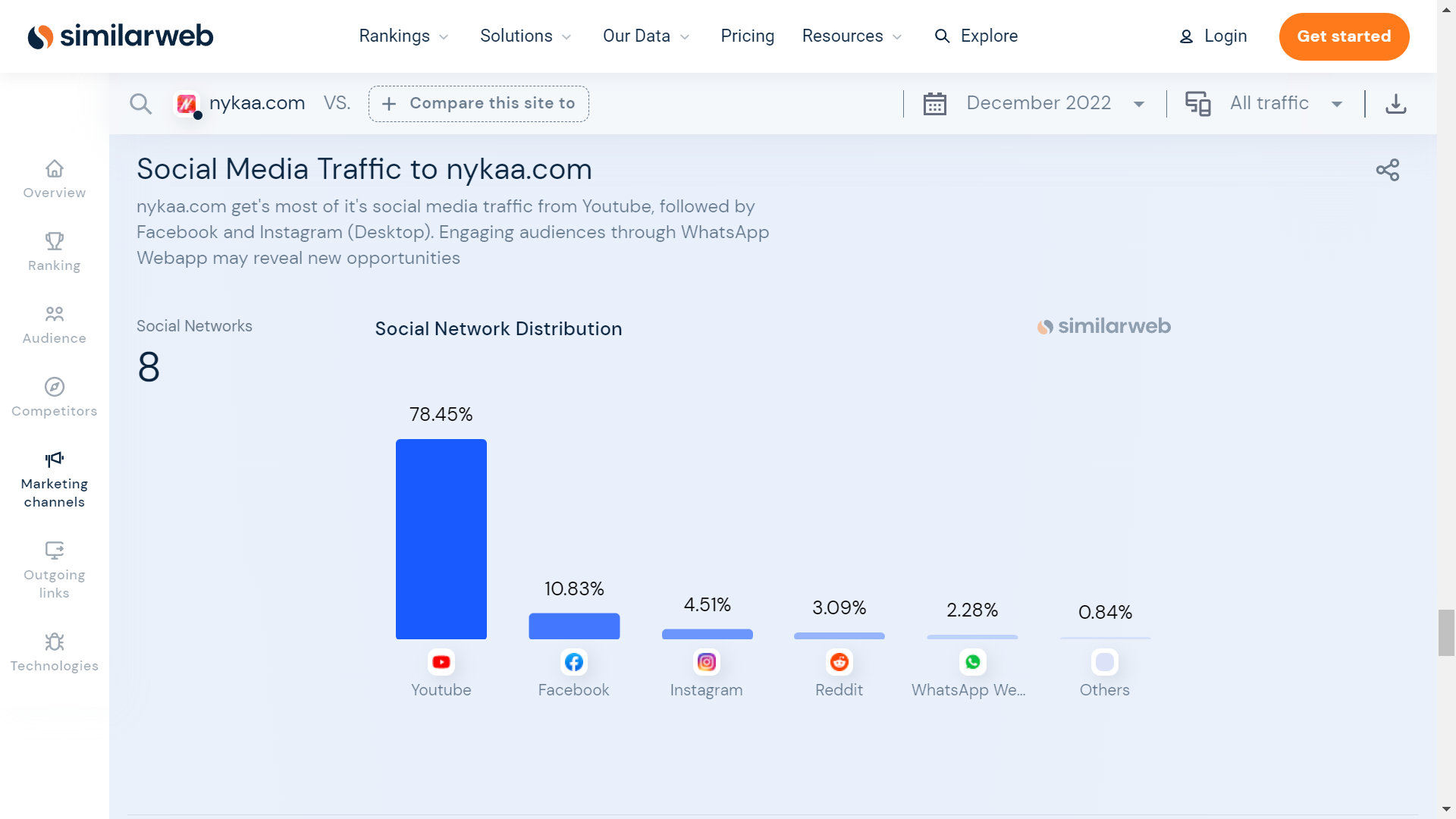Click the Similarweb logo
Screen dimensions: 1456x819
(121, 36)
